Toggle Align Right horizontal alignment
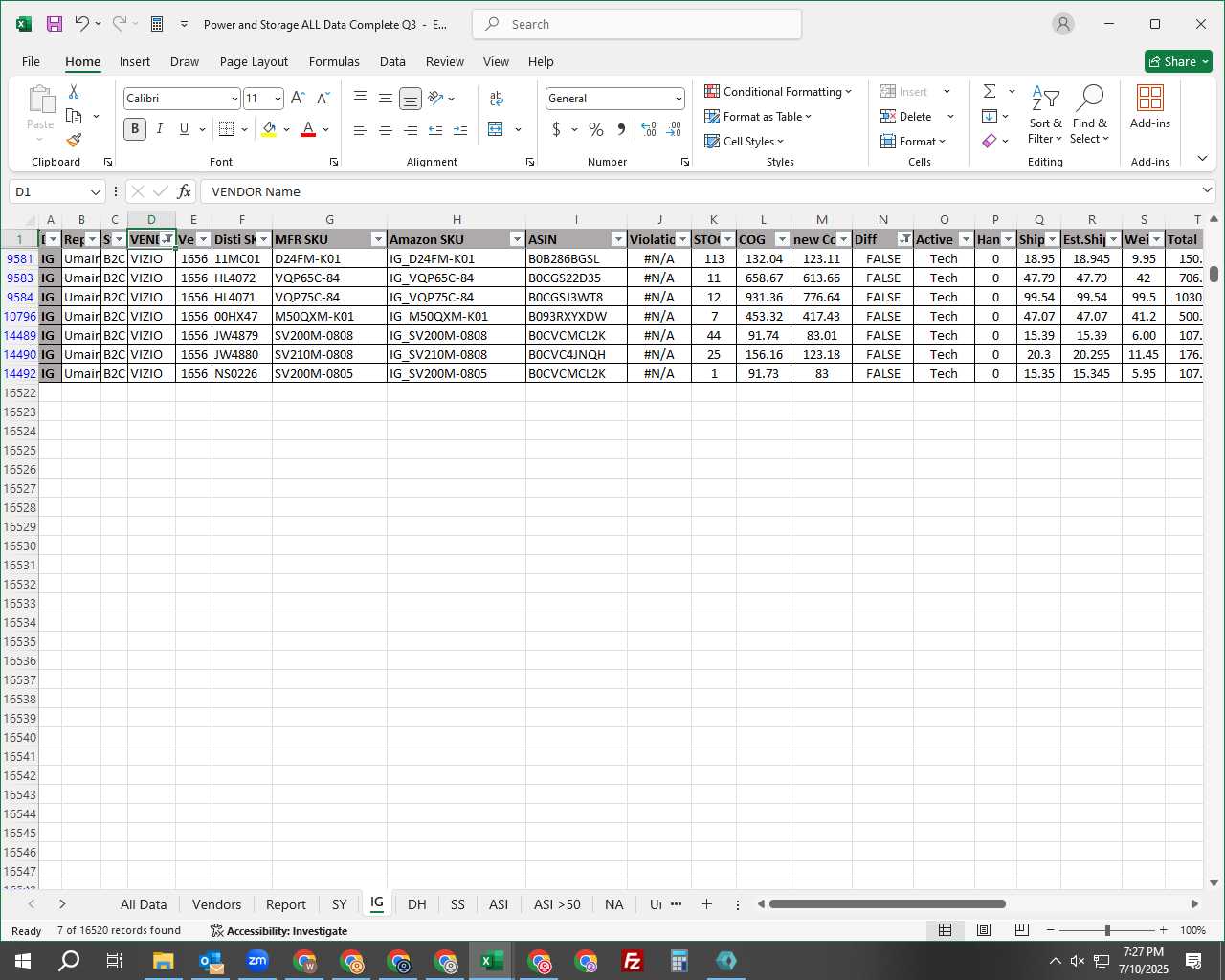Screen dimensions: 1225x980 point(410,129)
